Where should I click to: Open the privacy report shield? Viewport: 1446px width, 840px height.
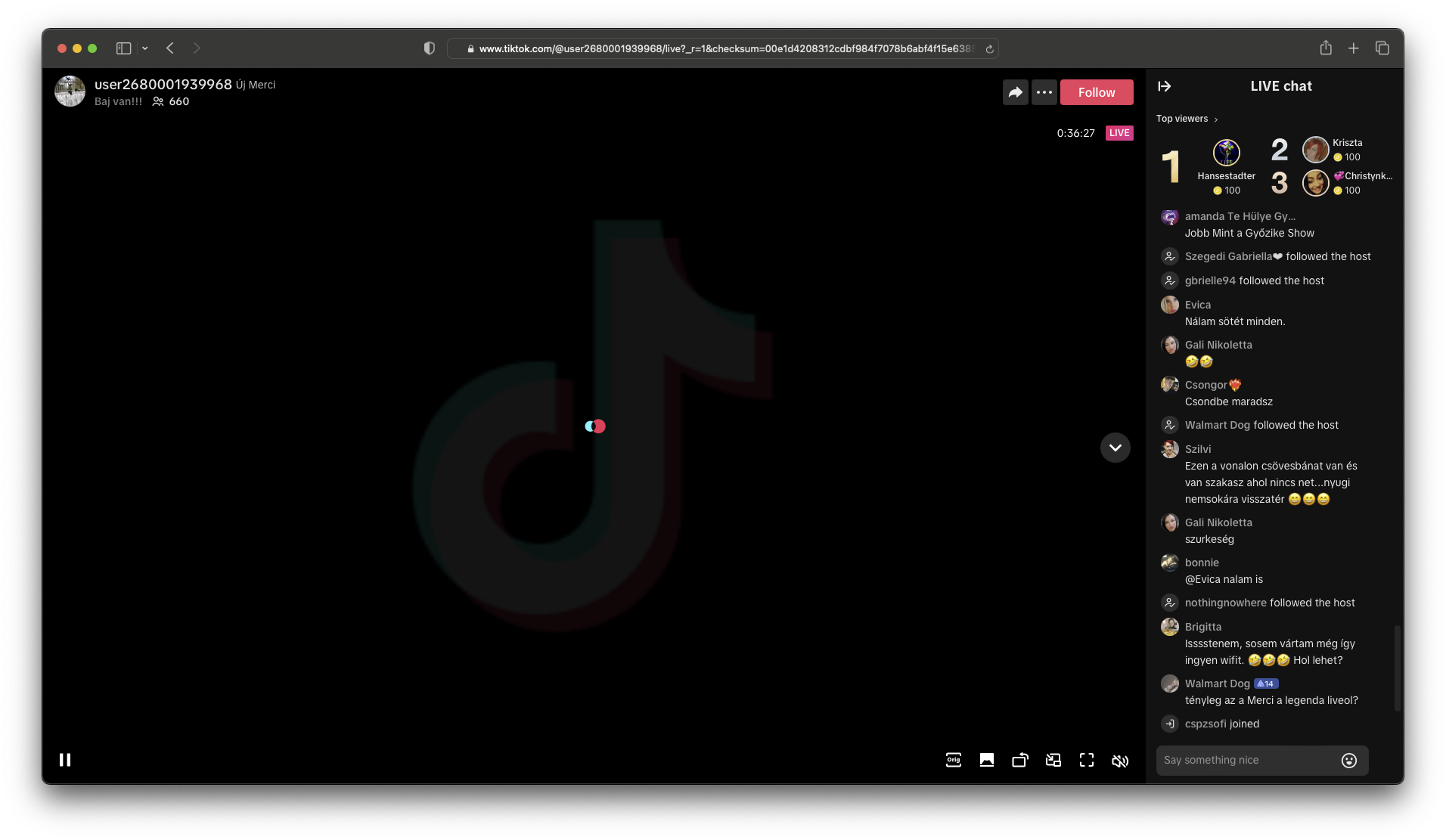(x=430, y=48)
